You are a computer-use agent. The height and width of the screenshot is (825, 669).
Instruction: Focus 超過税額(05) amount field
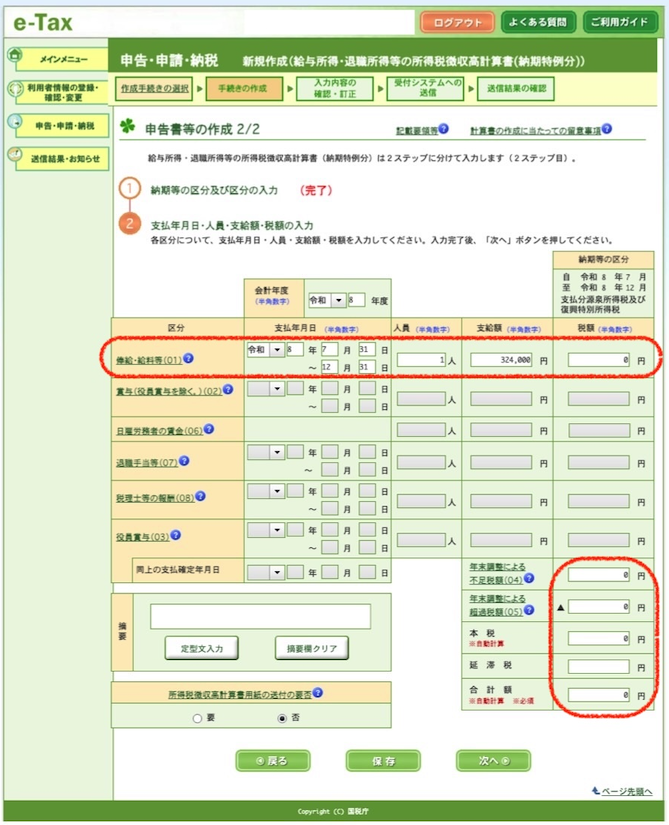pos(599,607)
